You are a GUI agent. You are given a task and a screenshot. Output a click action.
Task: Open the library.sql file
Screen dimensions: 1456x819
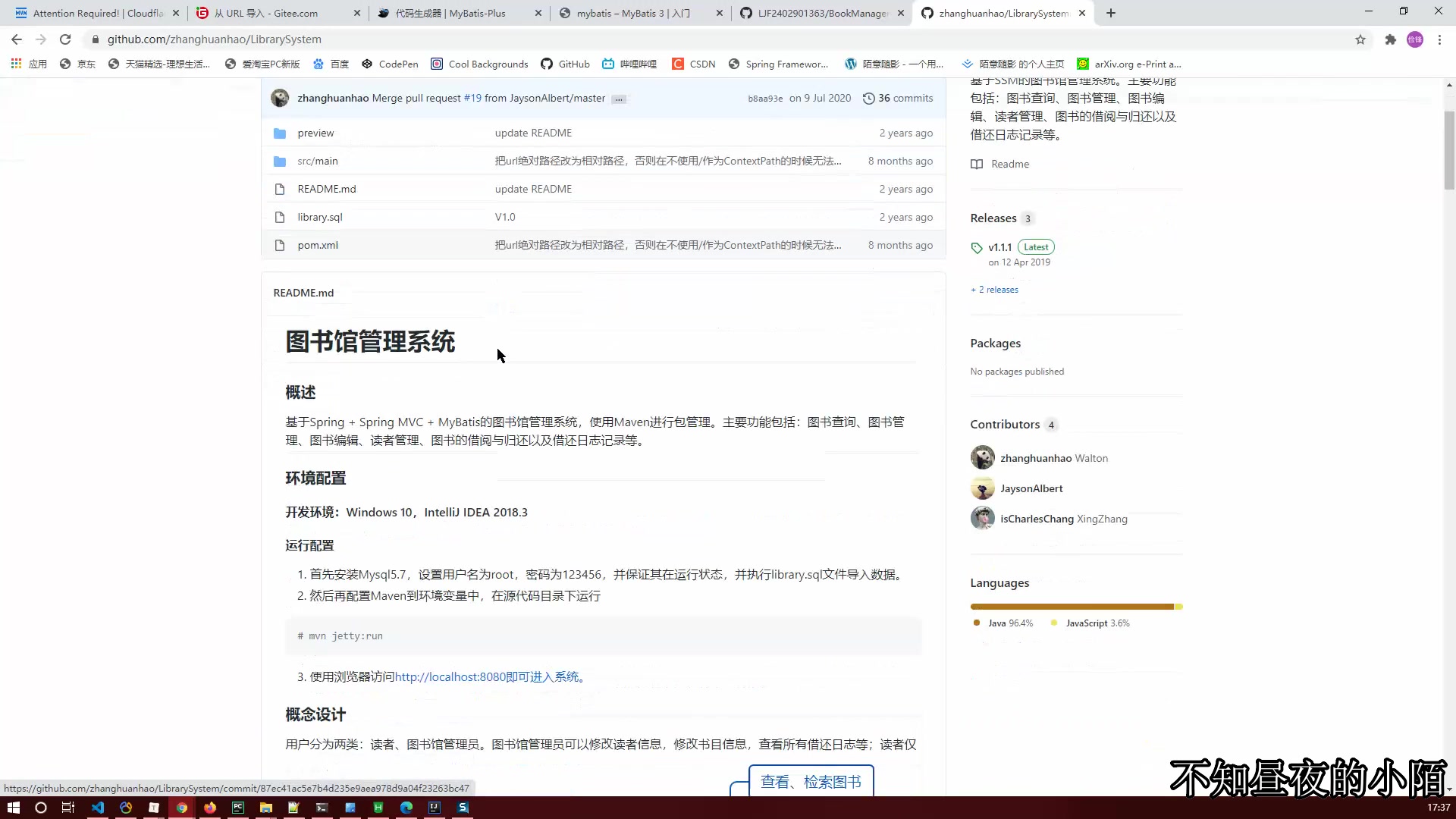[x=319, y=217]
